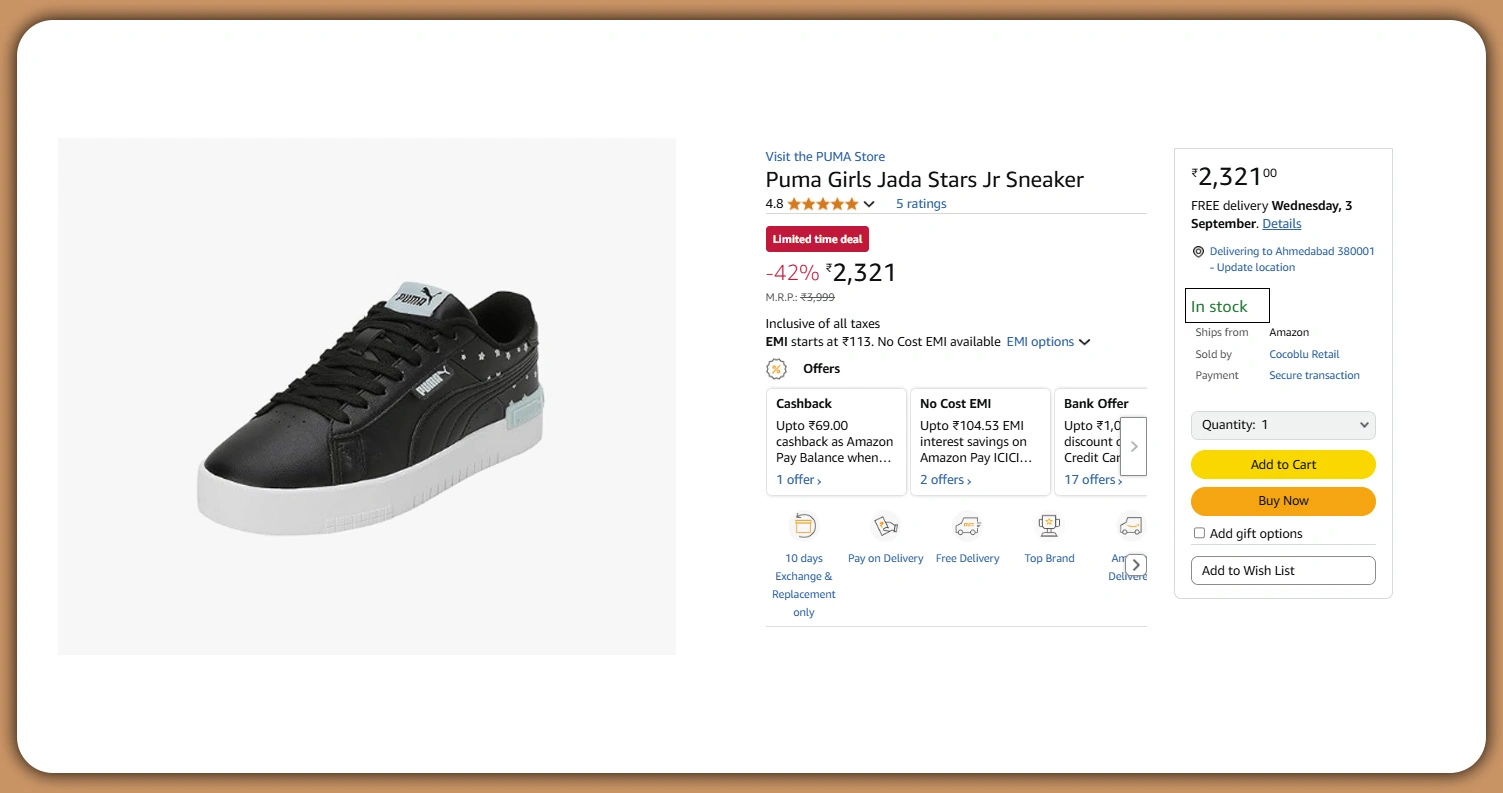Viewport: 1503px width, 793px height.
Task: Open Visit the PUMA Store link
Action: [825, 157]
